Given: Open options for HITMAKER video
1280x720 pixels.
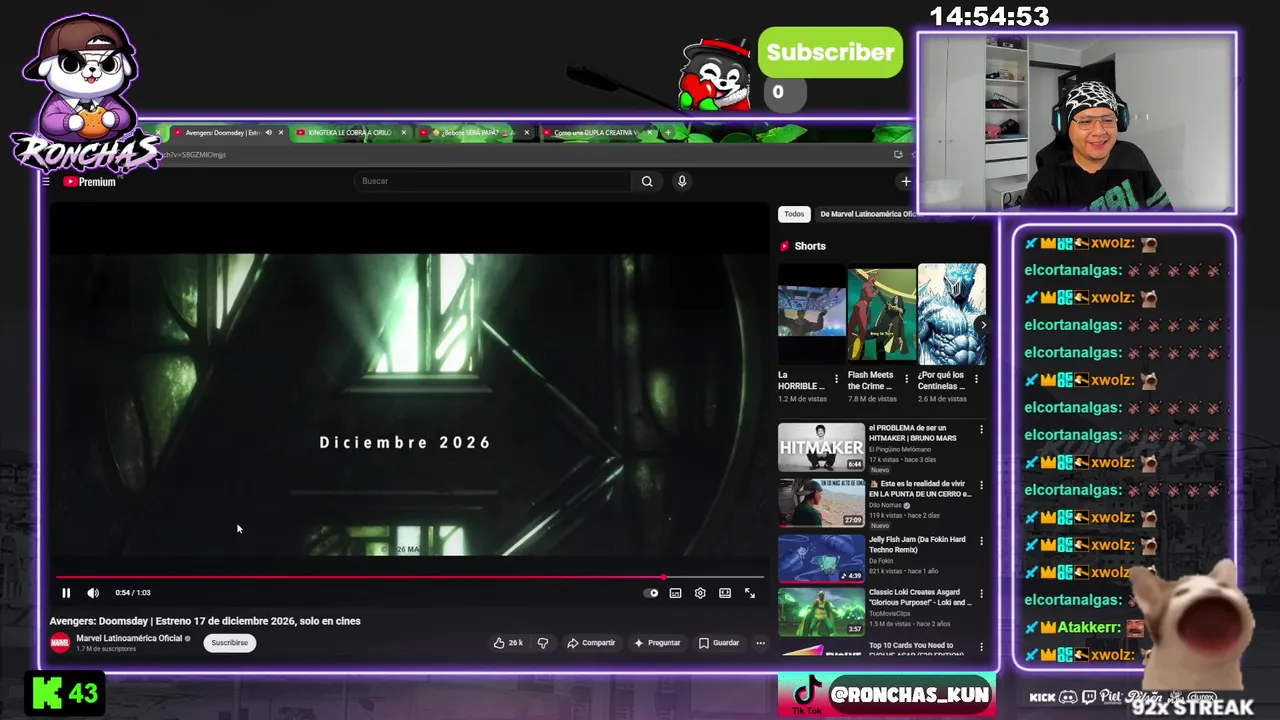Looking at the screenshot, I should tap(981, 430).
